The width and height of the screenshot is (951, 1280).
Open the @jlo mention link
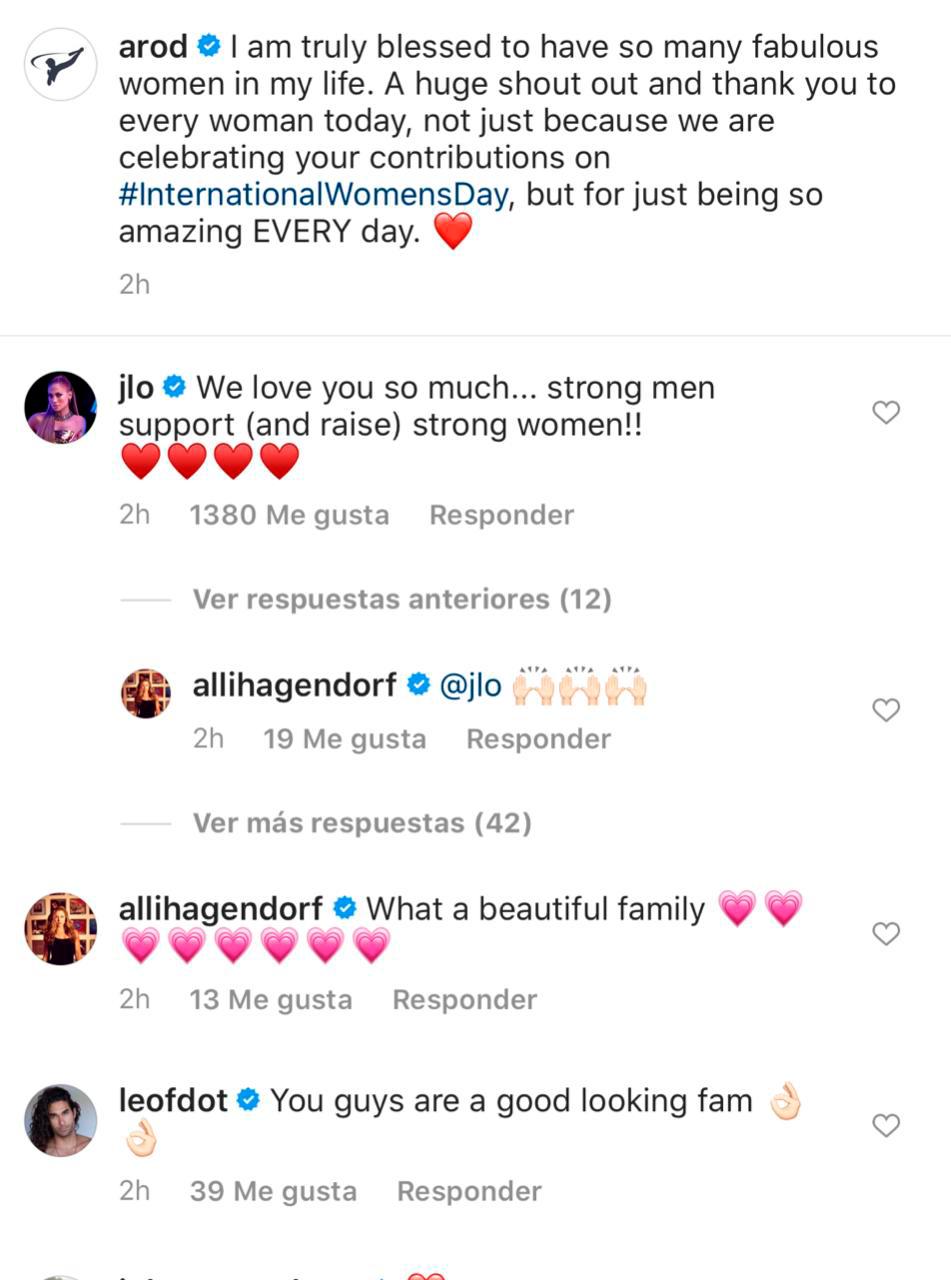pyautogui.click(x=470, y=686)
